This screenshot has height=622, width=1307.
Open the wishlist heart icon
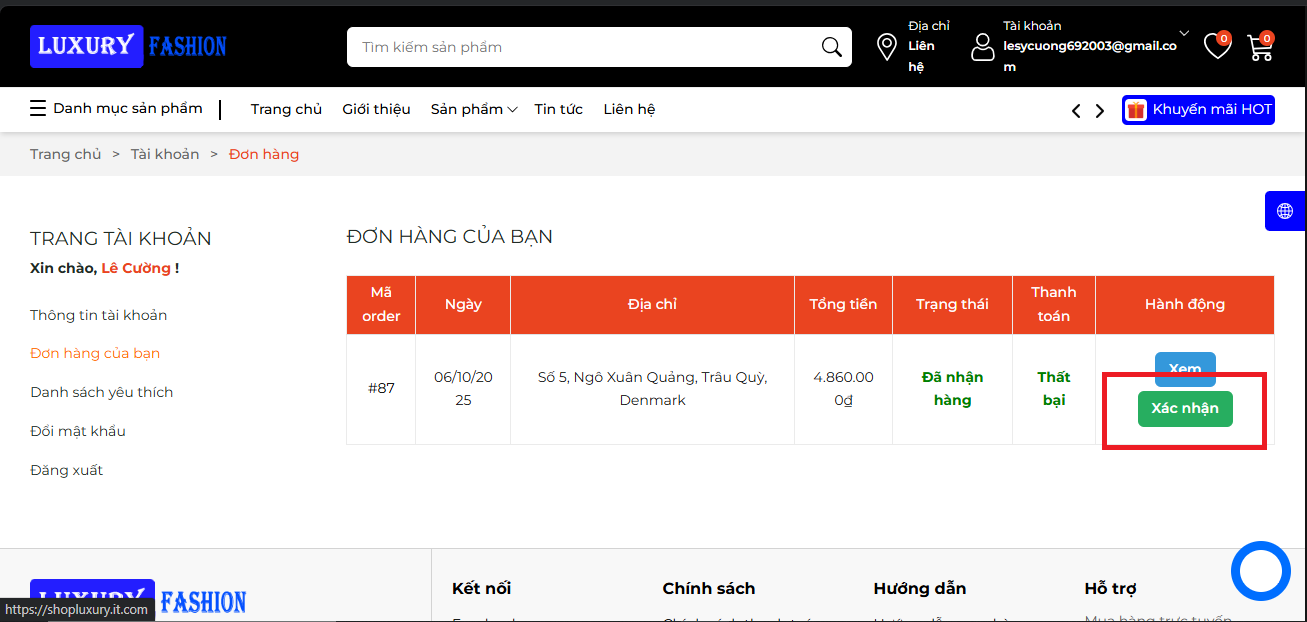pos(1216,46)
